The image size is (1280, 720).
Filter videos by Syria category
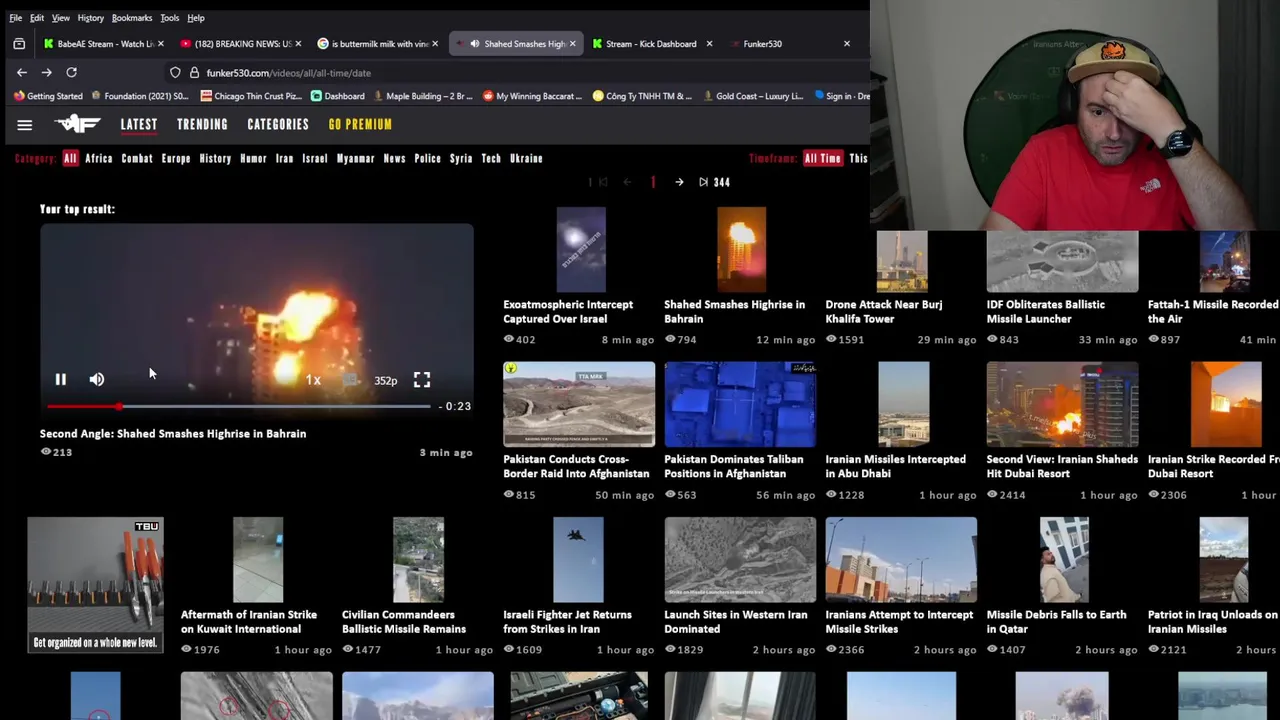(x=461, y=158)
